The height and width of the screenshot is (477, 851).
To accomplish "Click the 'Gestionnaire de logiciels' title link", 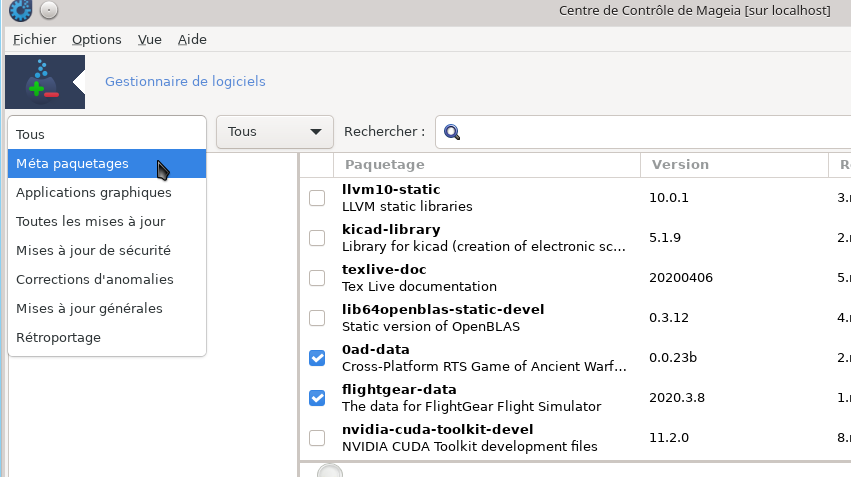I will pos(185,81).
